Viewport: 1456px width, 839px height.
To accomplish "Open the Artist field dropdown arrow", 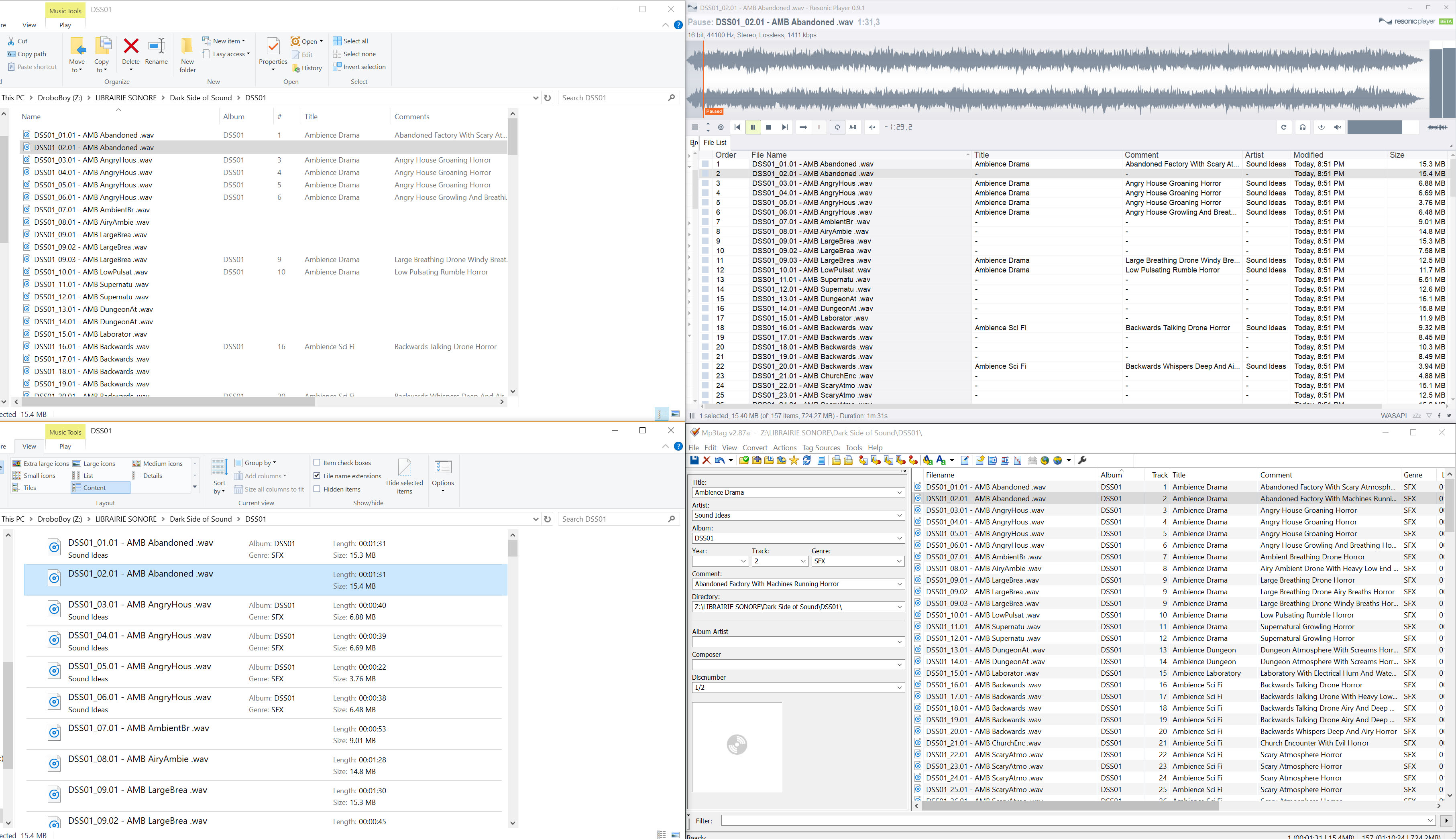I will (899, 515).
